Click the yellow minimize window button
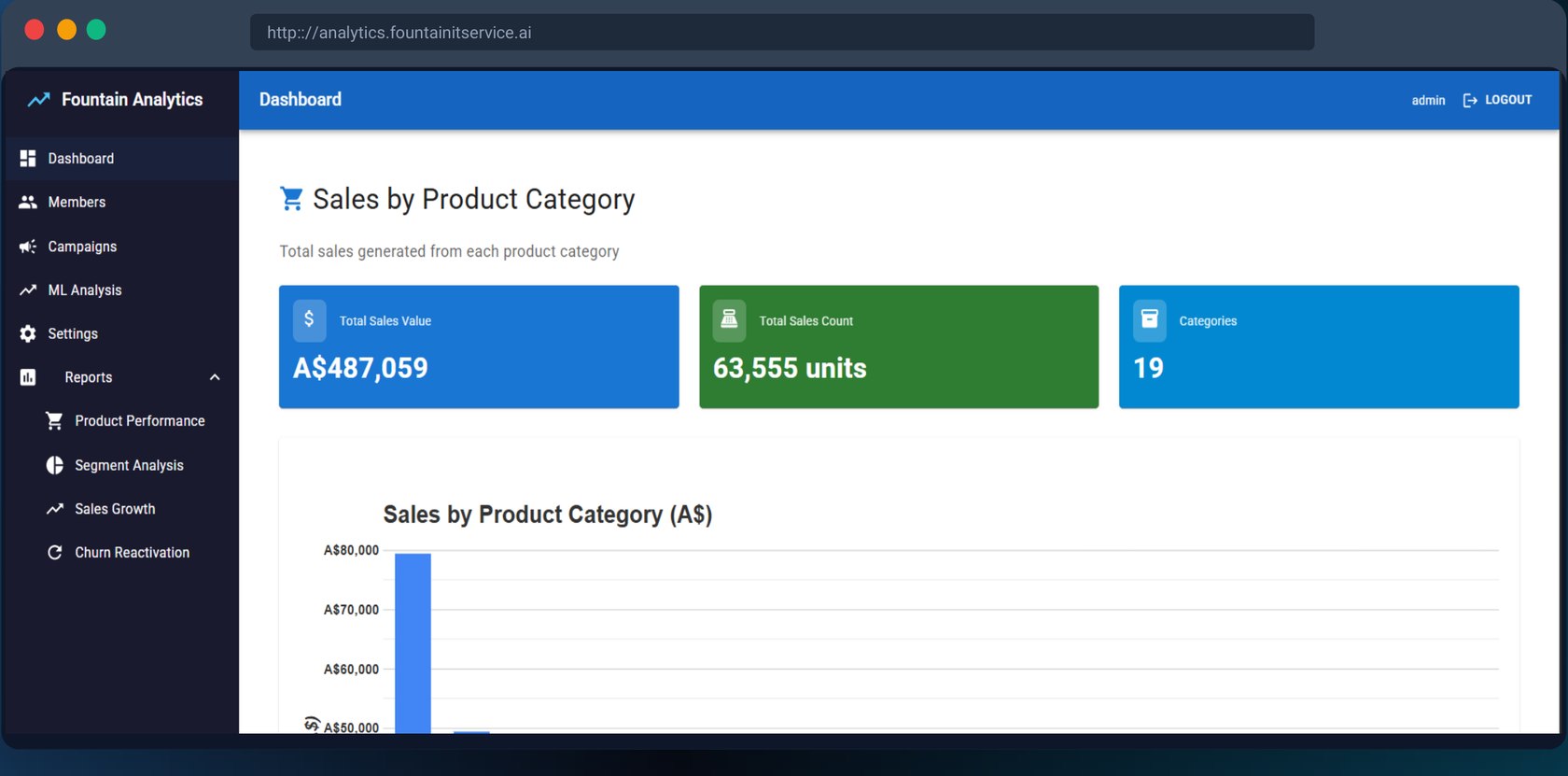The width and height of the screenshot is (1568, 776). pyautogui.click(x=66, y=30)
